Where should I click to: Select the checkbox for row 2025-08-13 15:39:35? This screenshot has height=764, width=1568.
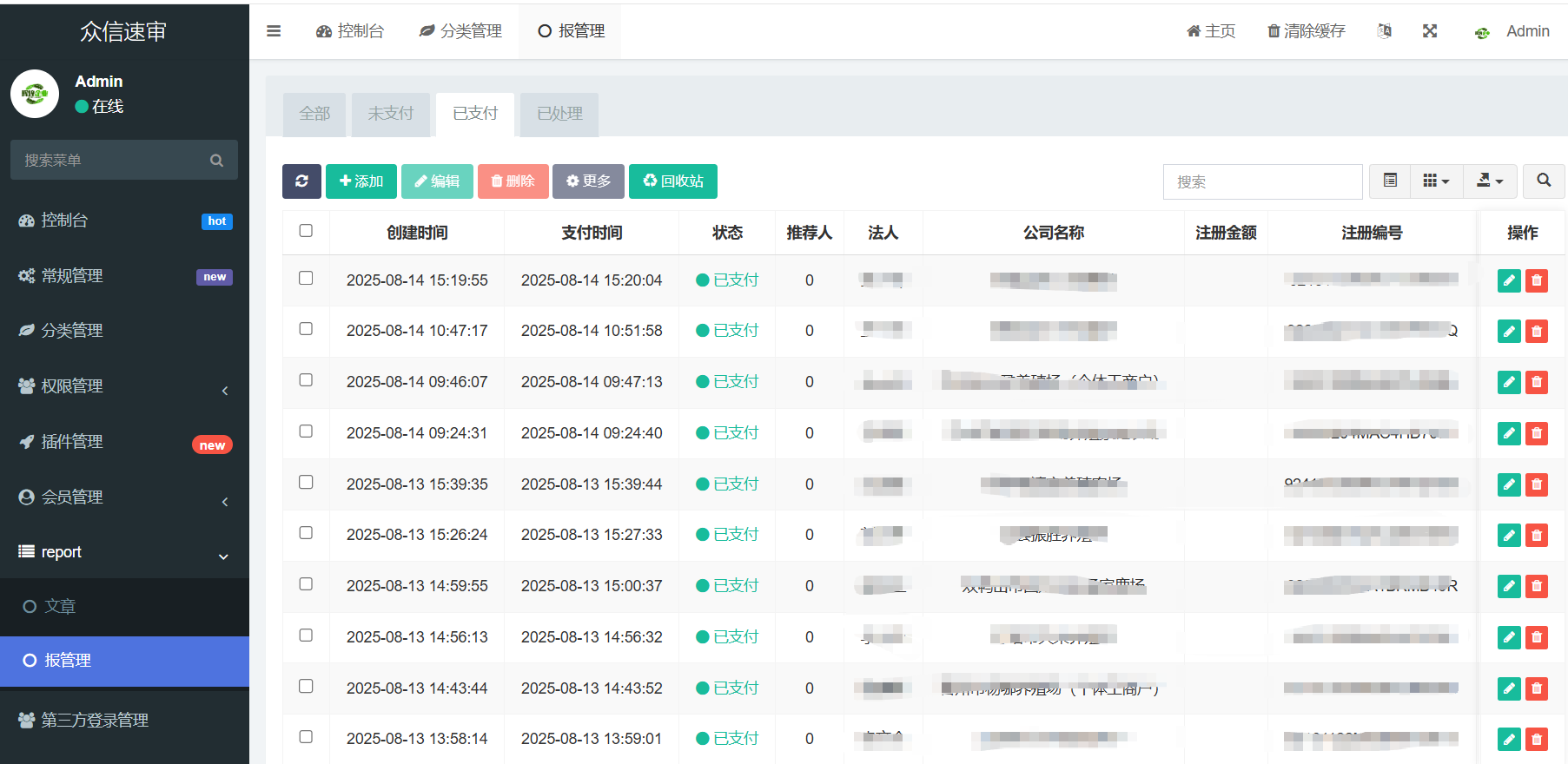click(x=306, y=483)
